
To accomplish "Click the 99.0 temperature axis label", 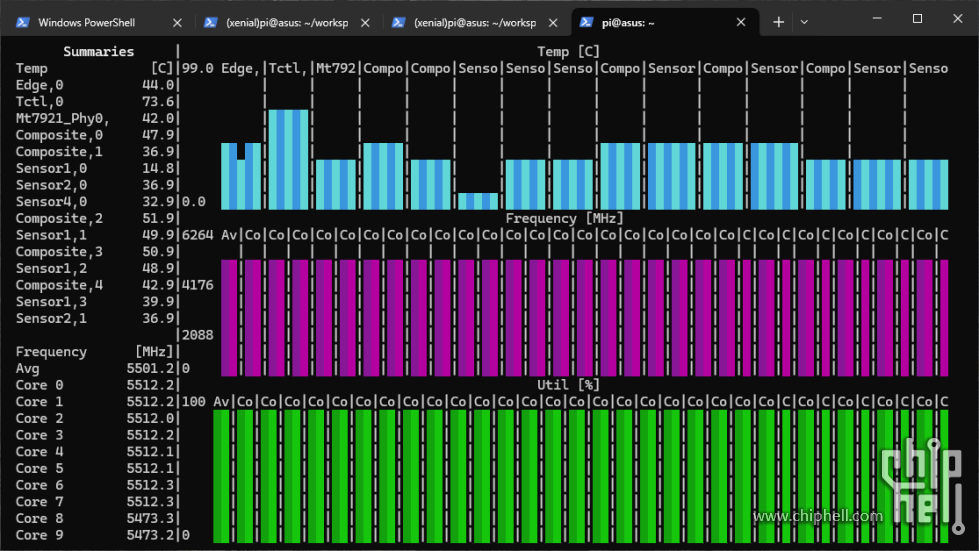I will pos(198,69).
